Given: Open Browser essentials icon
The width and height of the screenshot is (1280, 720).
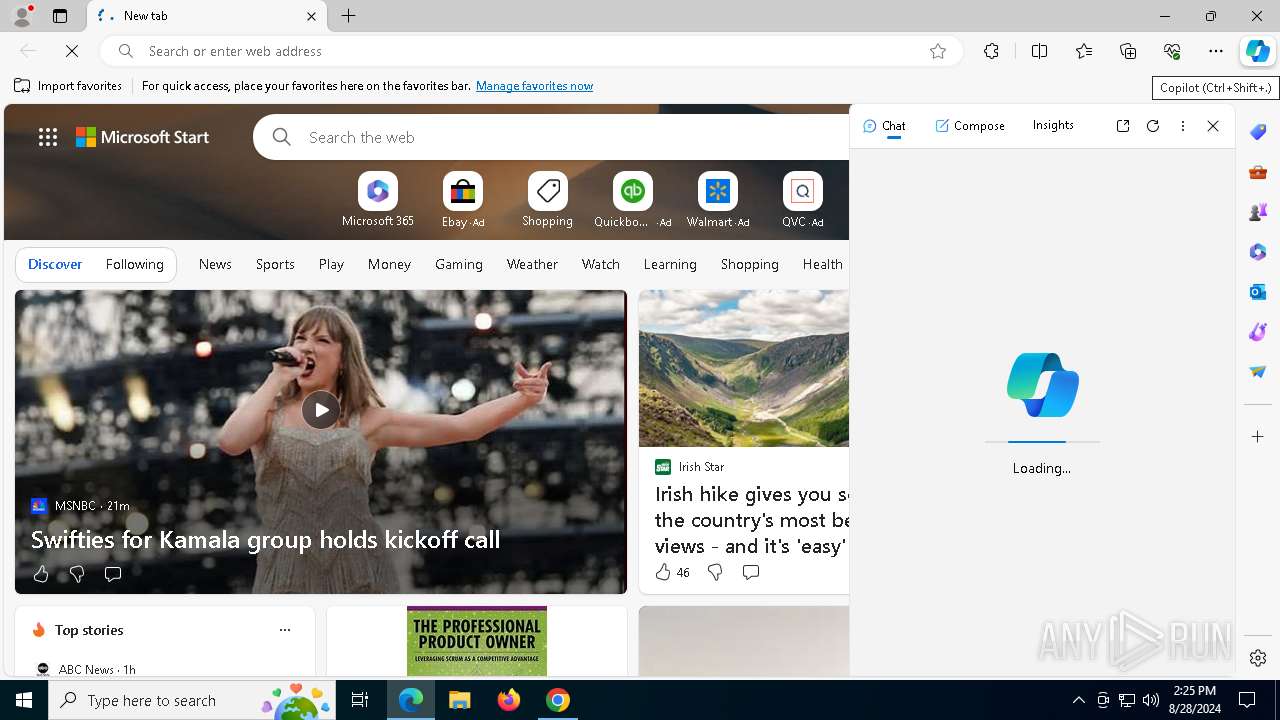Looking at the screenshot, I should click(1172, 51).
